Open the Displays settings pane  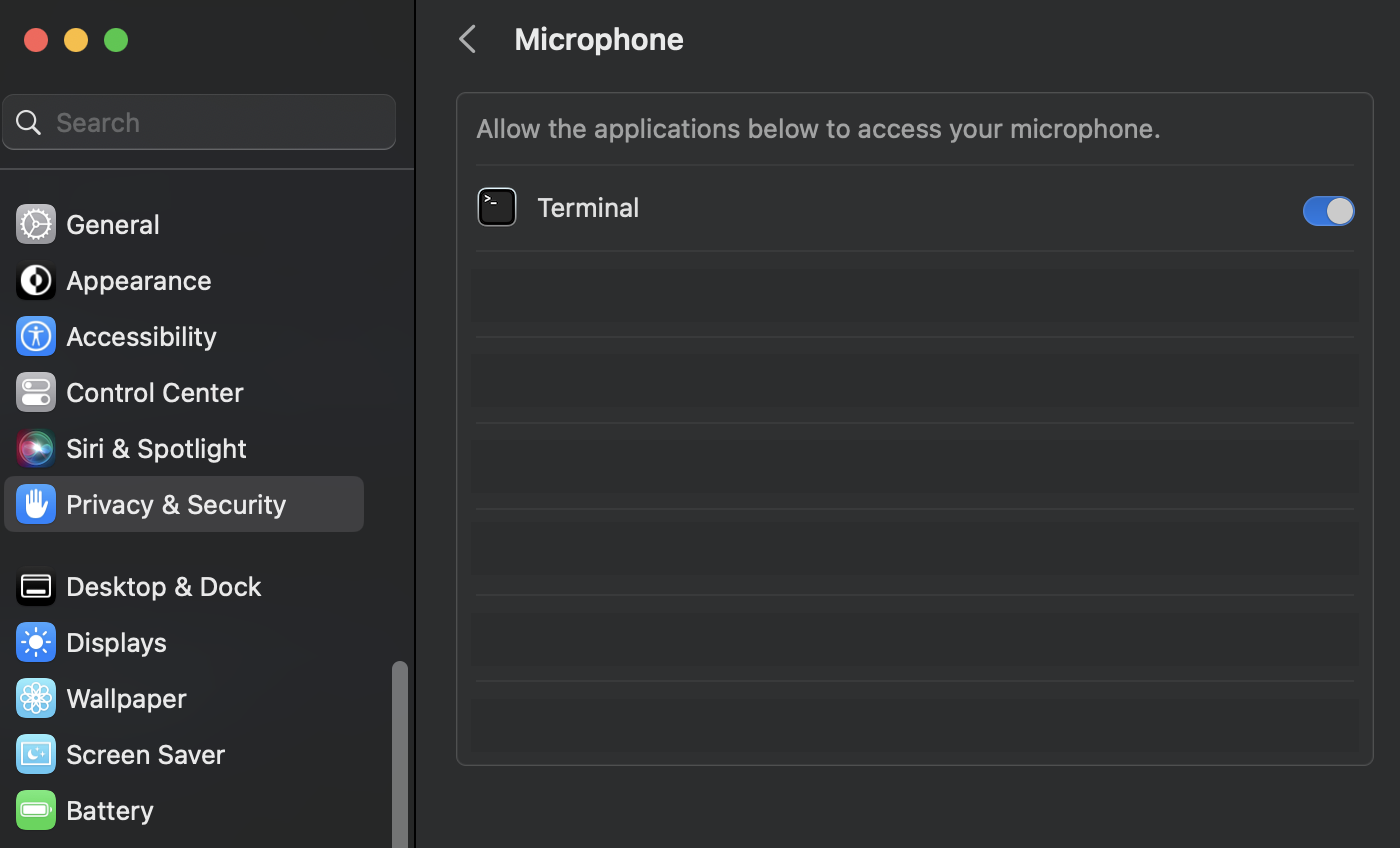(x=184, y=642)
